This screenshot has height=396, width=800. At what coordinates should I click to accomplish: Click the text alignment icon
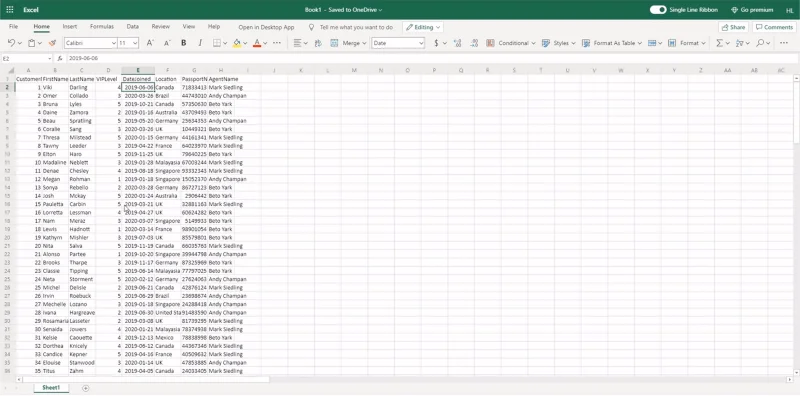pyautogui.click(x=297, y=43)
